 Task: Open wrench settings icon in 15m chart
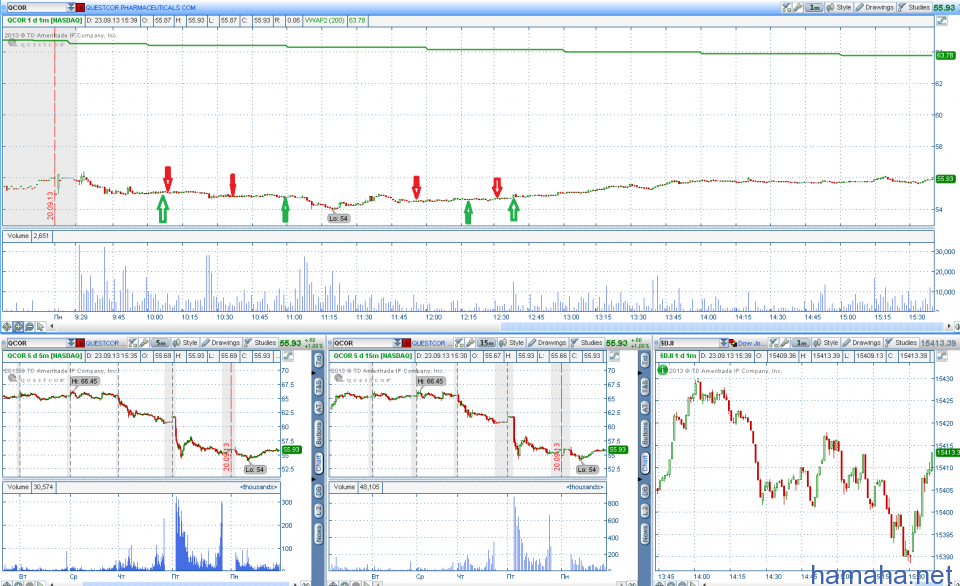pyautogui.click(x=470, y=343)
